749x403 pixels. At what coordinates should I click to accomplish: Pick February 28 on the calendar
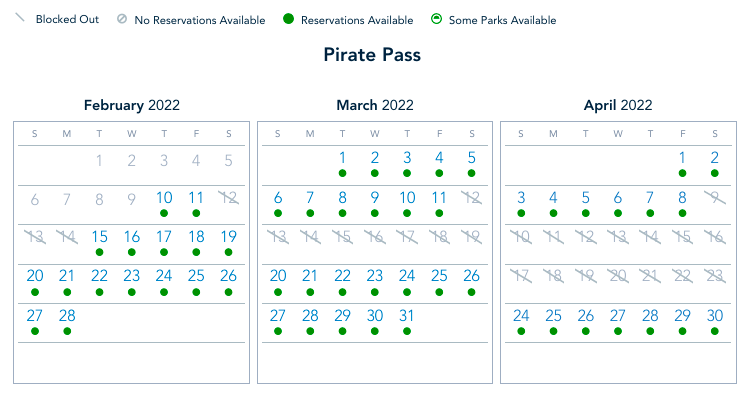pos(67,316)
